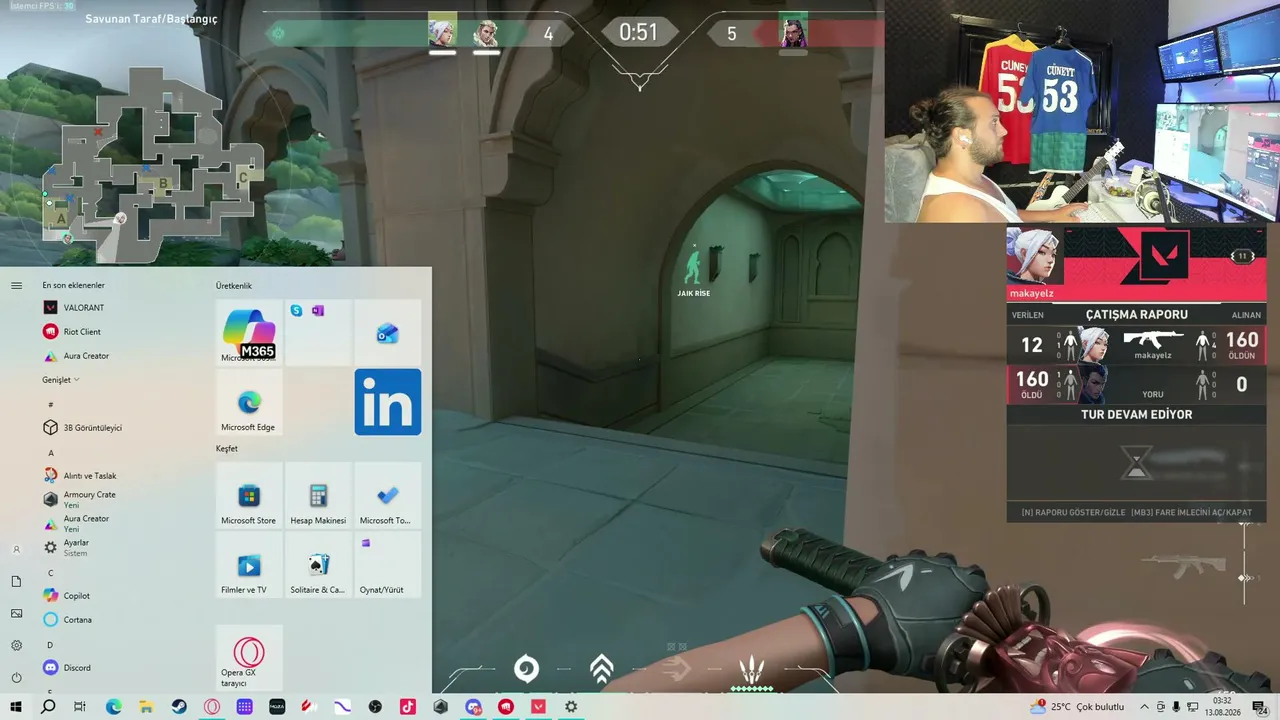This screenshot has height=720, width=1280.
Task: Click the Windows Start button
Action: (x=16, y=707)
